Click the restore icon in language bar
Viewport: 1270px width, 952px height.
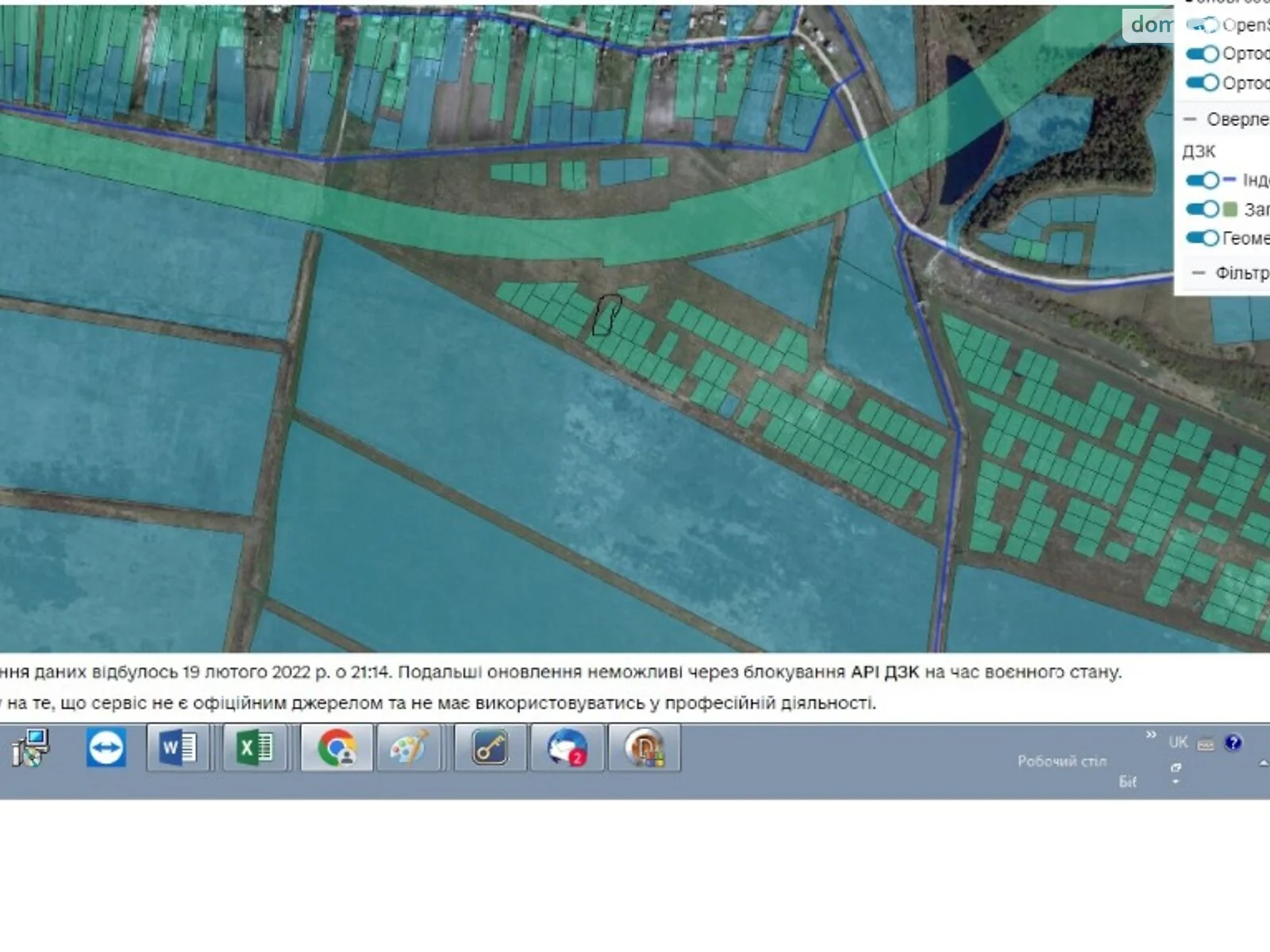[1176, 768]
